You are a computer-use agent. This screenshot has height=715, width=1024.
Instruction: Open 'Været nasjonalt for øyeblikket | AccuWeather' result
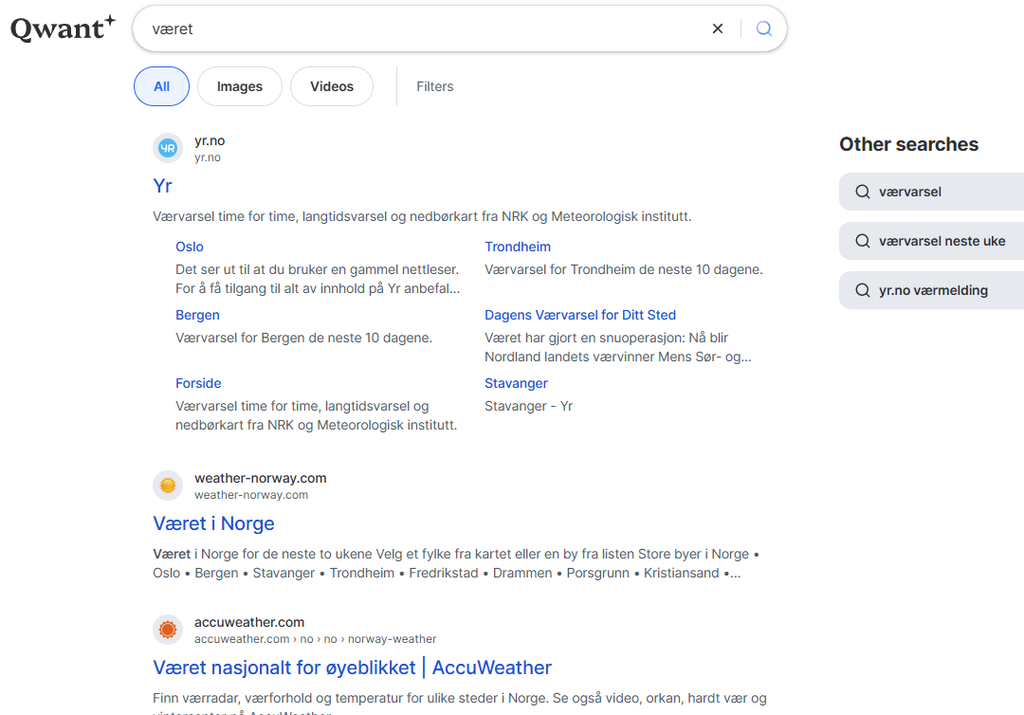point(352,668)
